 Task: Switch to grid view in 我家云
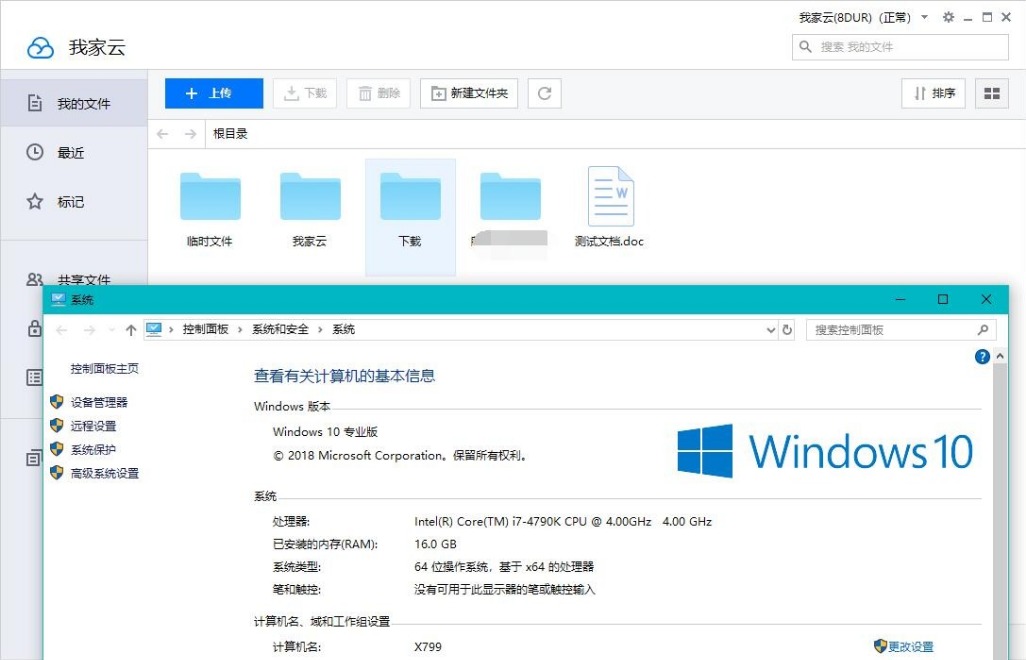(x=992, y=94)
